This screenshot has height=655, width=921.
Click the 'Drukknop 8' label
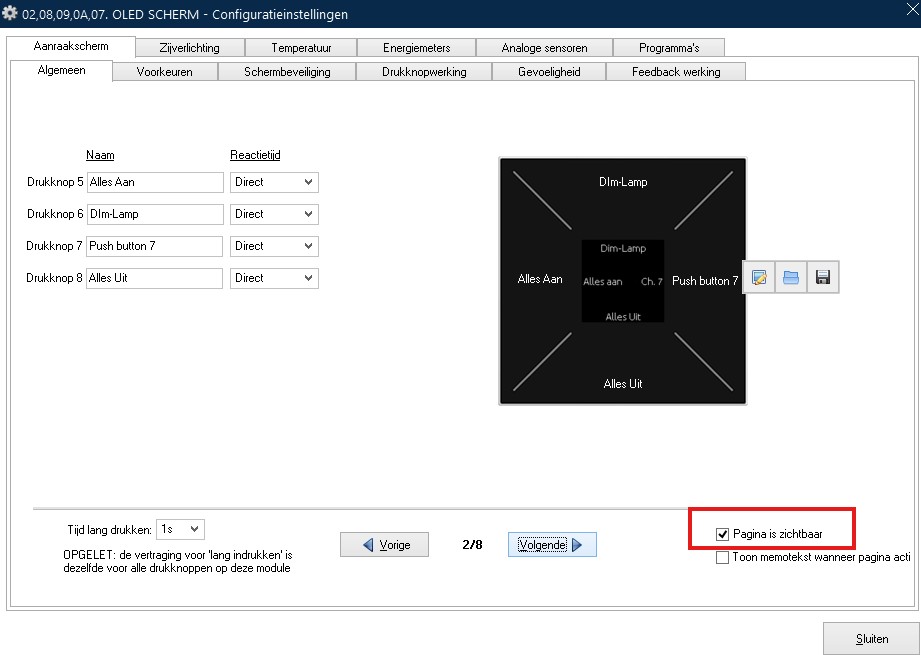54,278
